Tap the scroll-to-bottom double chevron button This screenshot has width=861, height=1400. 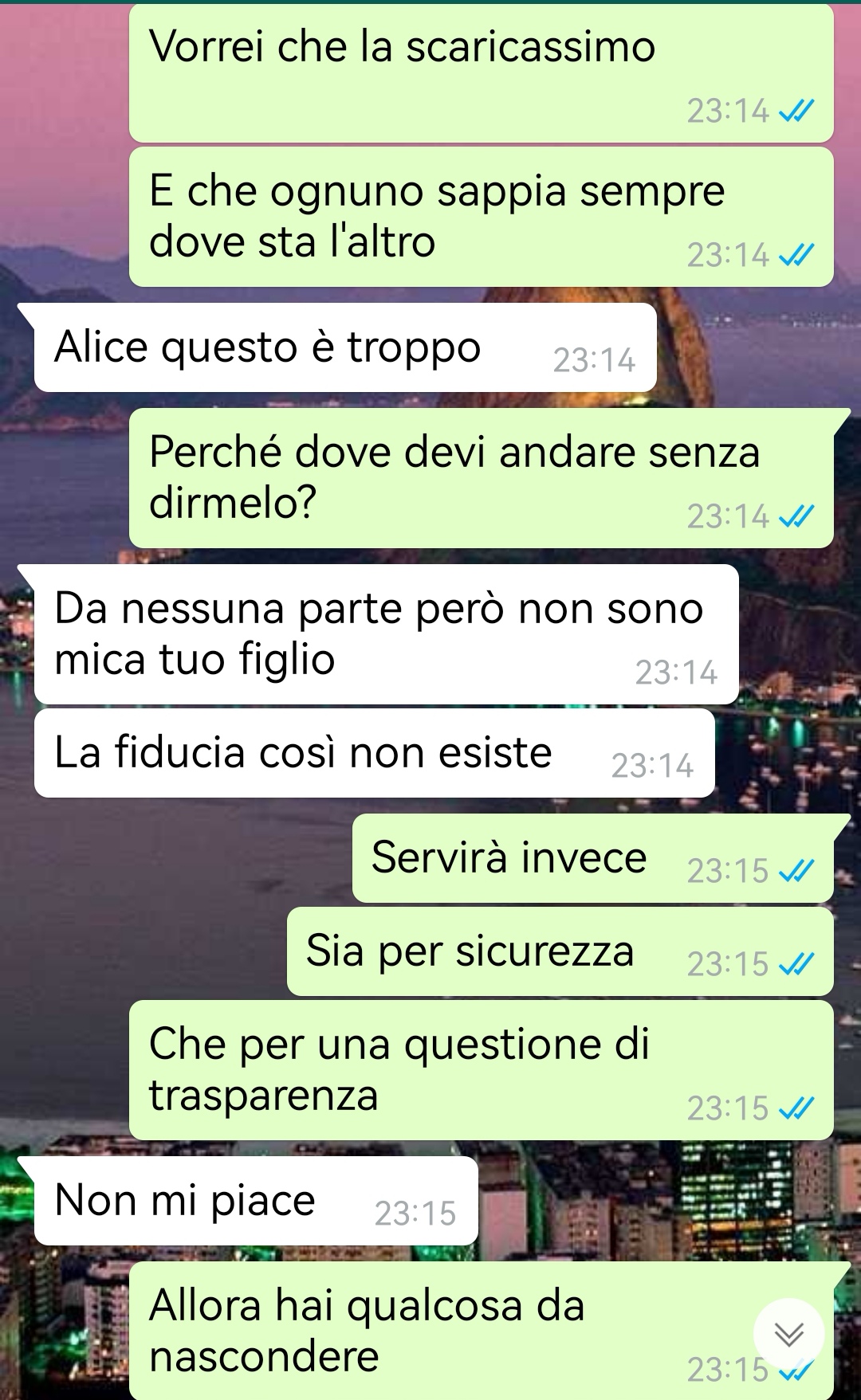click(788, 1333)
